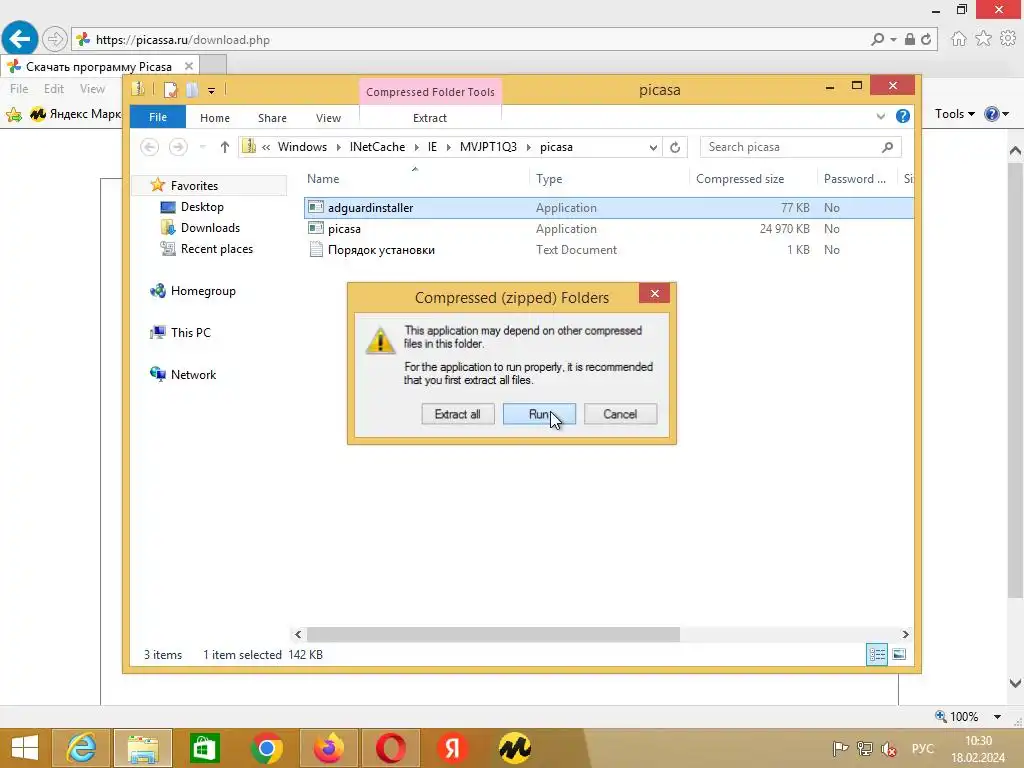Click MVJPT1Q3 in the address breadcrumb
Viewport: 1024px width, 768px height.
(x=488, y=147)
